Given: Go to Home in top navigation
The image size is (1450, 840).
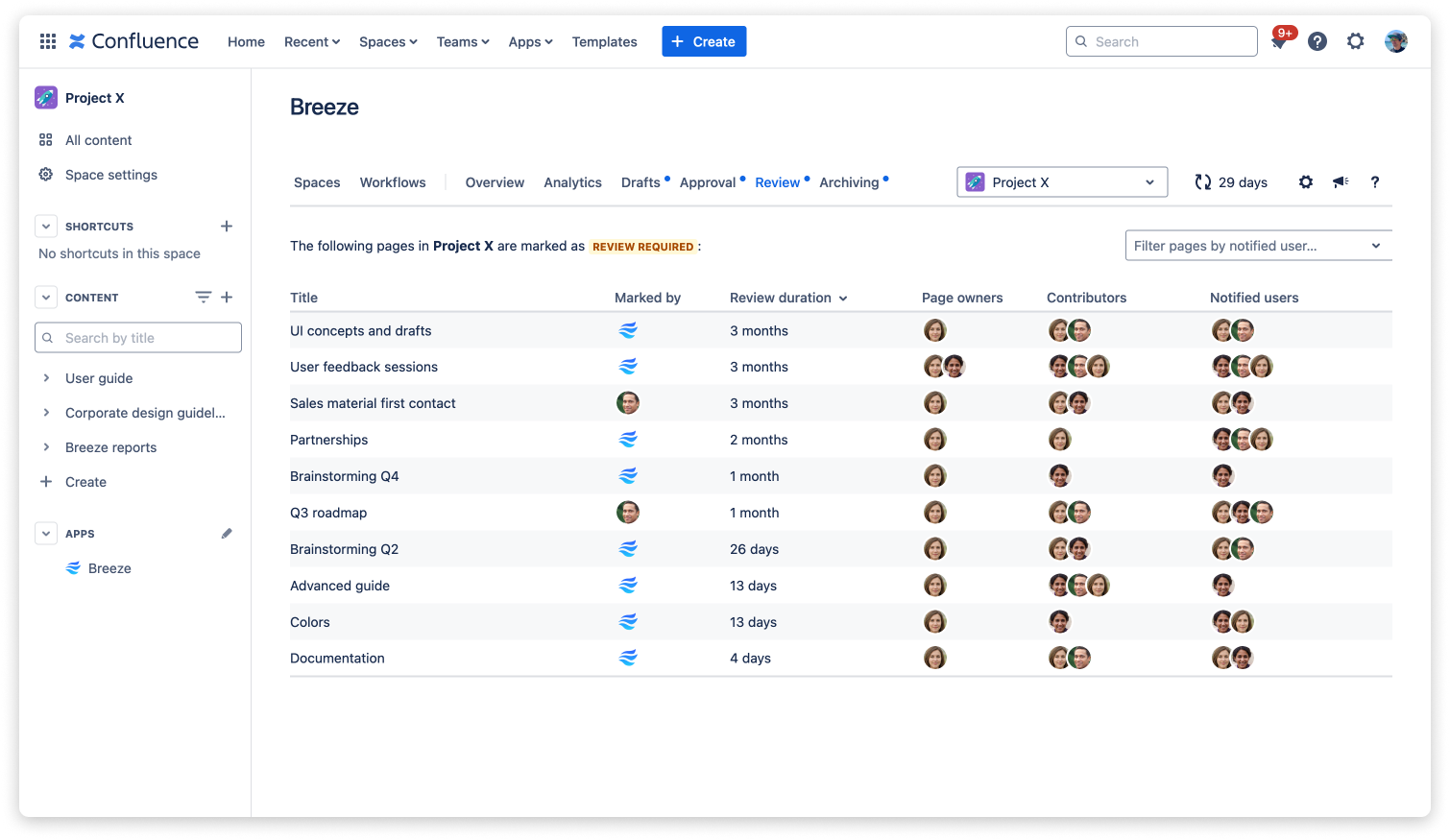Looking at the screenshot, I should click(x=246, y=41).
